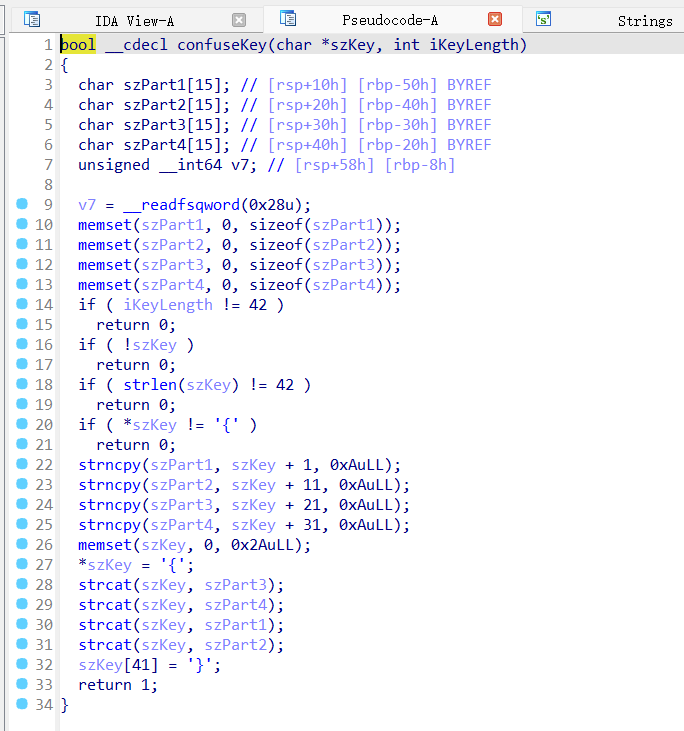
Task: Click '{' character literal on line 20
Action: pos(227,425)
